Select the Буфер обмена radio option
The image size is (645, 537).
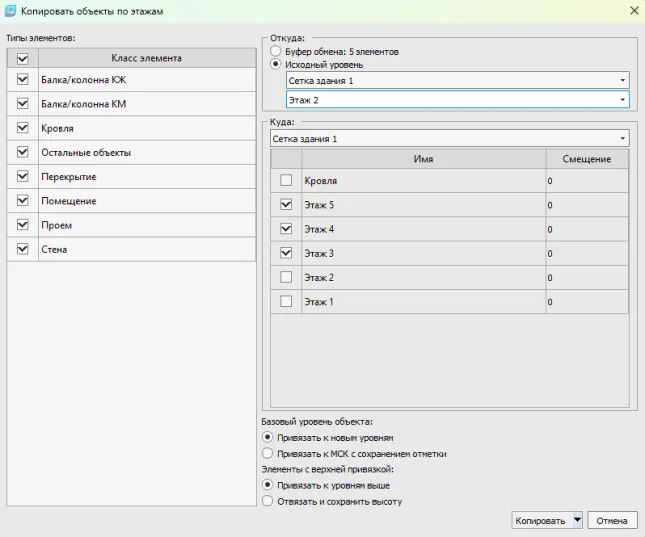click(275, 50)
